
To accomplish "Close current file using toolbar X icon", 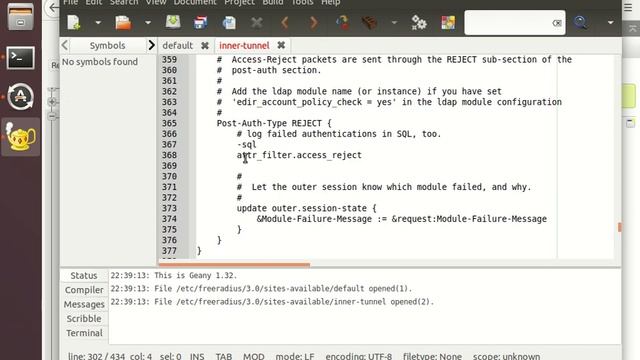I will tap(257, 22).
